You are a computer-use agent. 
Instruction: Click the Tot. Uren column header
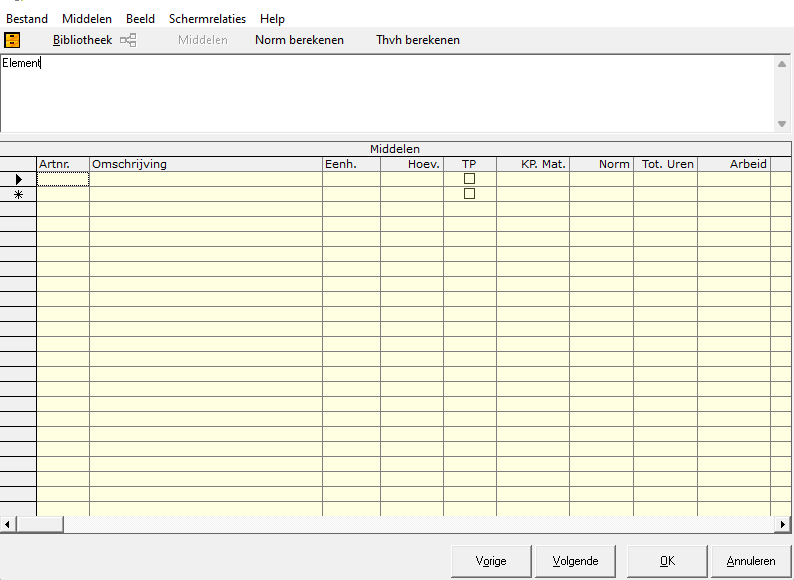(666, 164)
